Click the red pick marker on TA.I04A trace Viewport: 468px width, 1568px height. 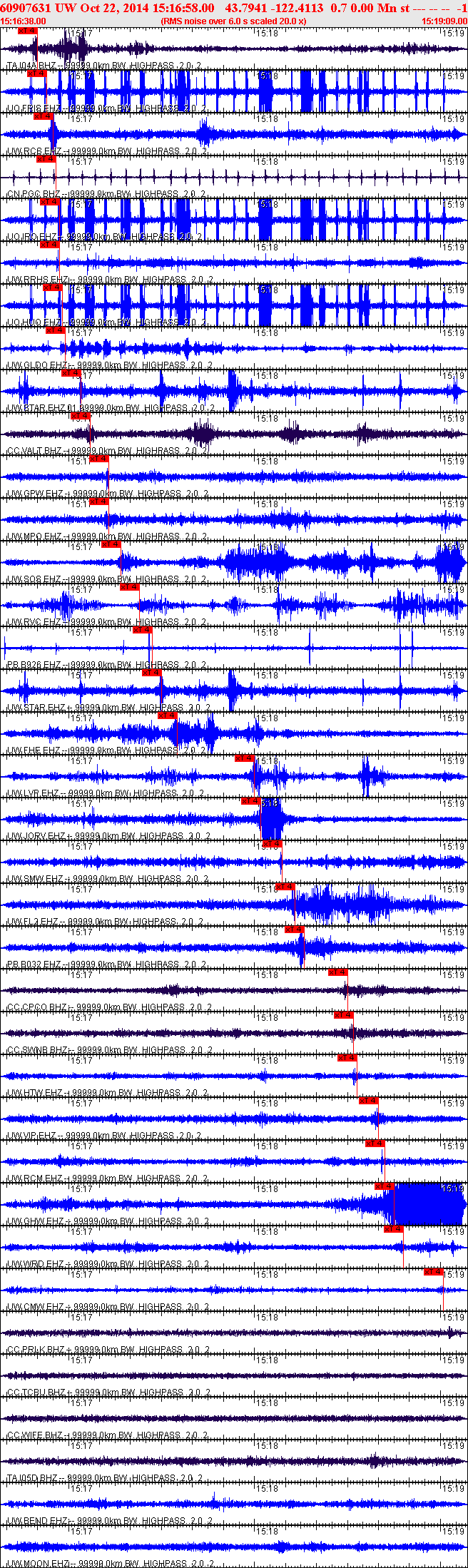(27, 31)
